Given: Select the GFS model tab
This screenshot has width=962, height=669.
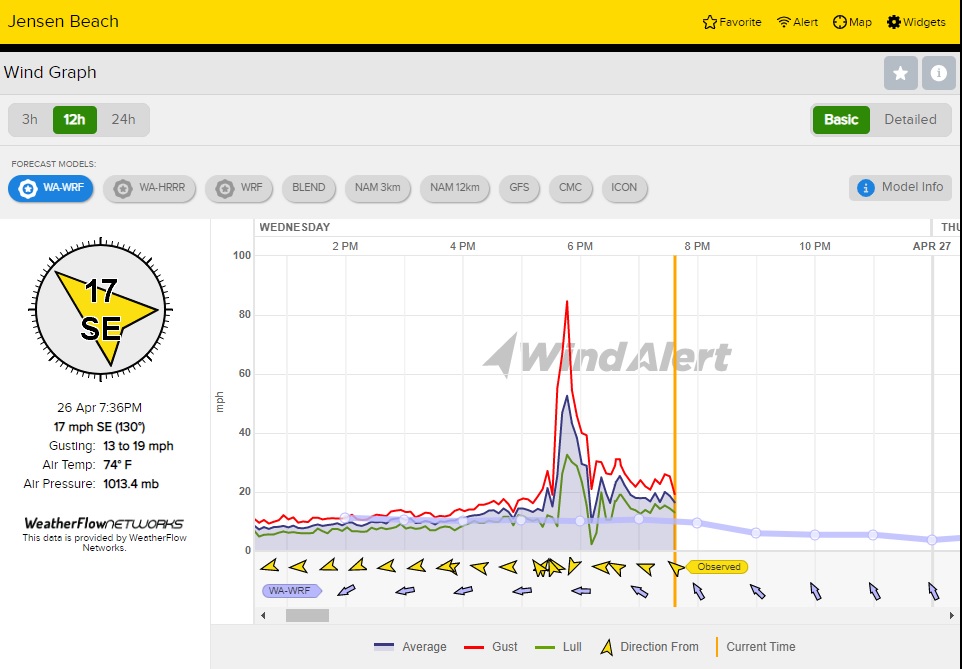Looking at the screenshot, I should tap(519, 187).
